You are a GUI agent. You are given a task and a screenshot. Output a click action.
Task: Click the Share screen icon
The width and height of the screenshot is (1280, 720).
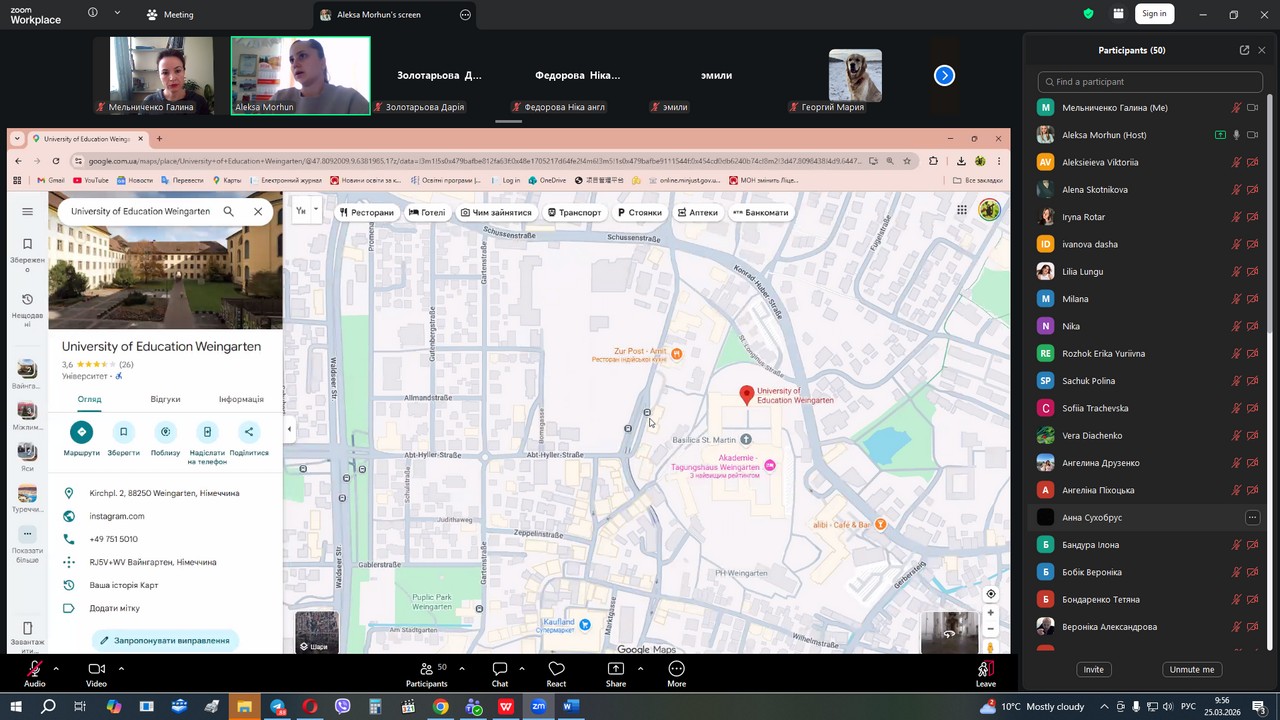pyautogui.click(x=616, y=670)
